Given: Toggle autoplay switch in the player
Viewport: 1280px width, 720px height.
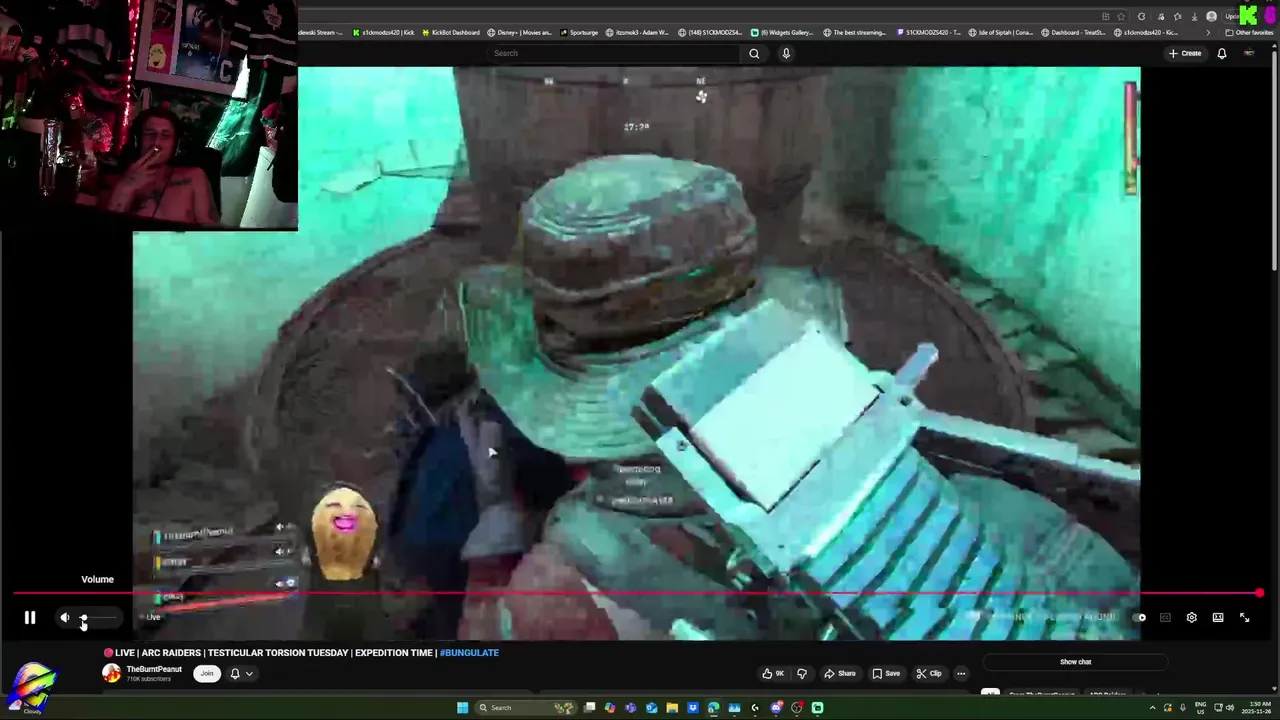Looking at the screenshot, I should coord(1140,618).
